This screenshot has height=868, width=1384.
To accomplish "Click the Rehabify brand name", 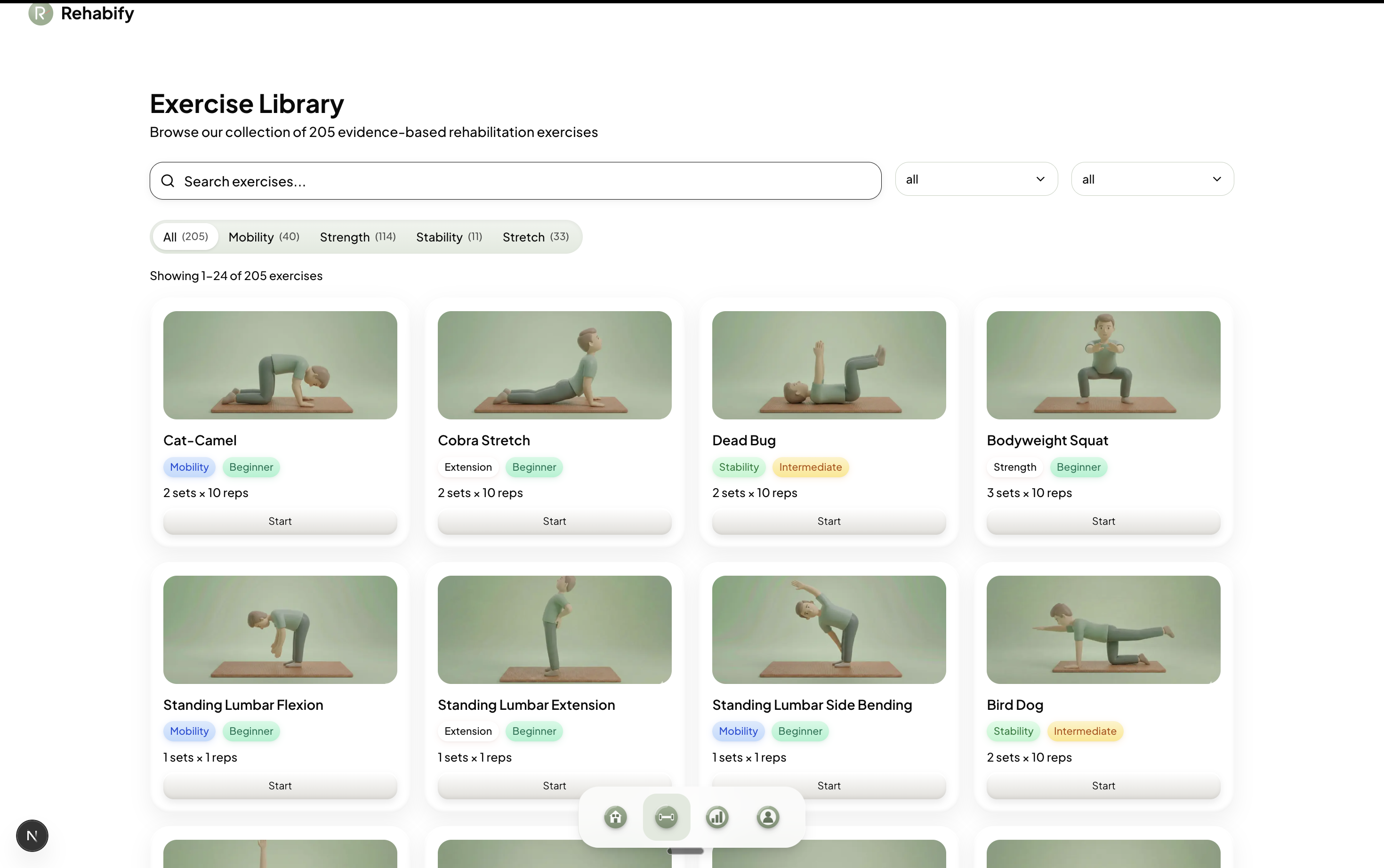I will pos(97,13).
